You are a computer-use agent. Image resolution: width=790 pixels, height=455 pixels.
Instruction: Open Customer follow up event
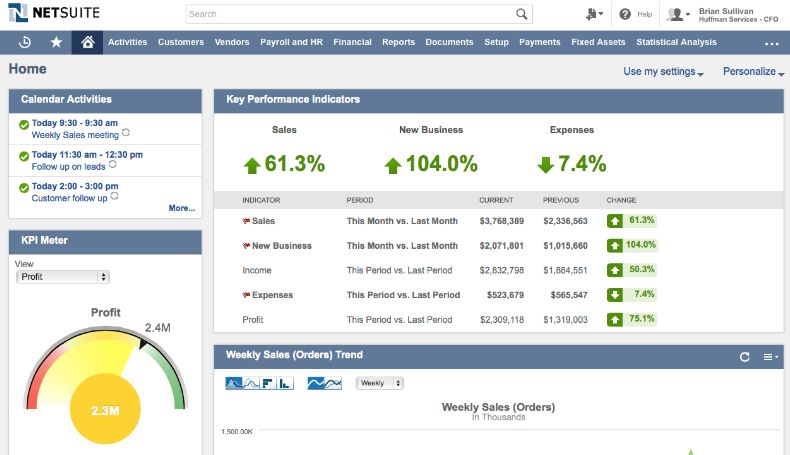click(x=70, y=199)
